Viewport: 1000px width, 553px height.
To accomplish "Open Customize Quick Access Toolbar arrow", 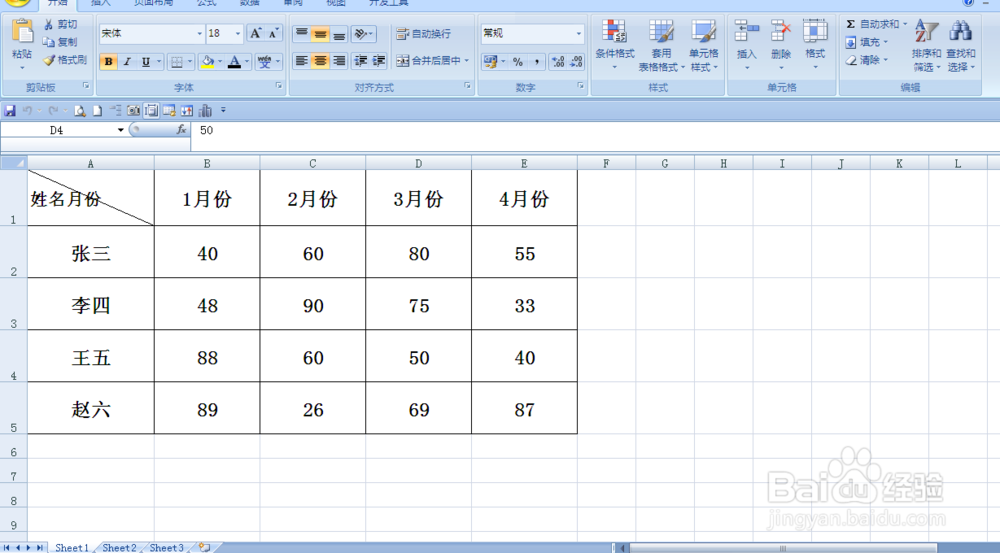I will [x=223, y=110].
